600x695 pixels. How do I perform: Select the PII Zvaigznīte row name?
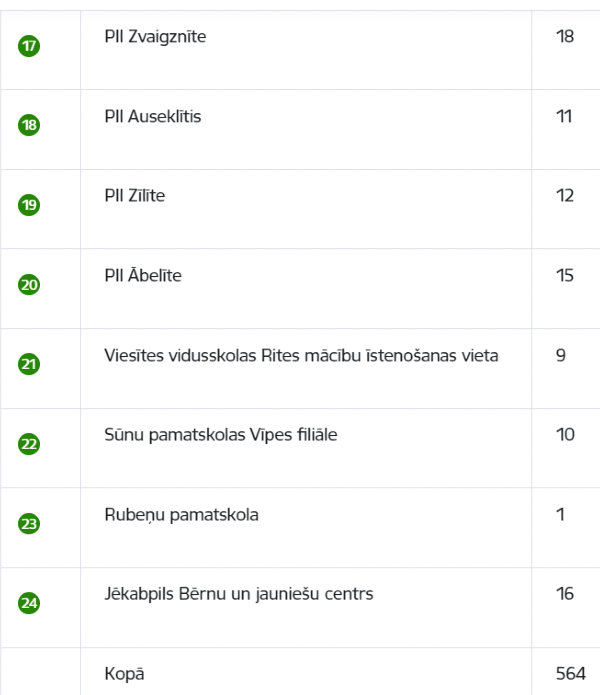coord(155,37)
